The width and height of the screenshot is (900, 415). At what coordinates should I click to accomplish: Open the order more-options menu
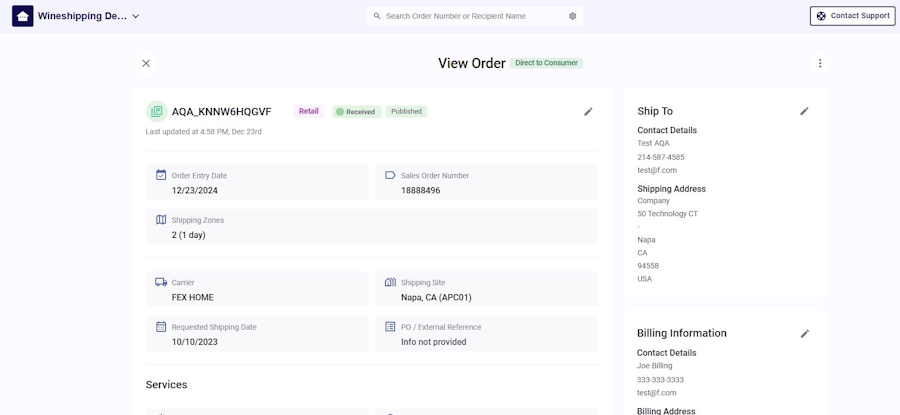click(820, 63)
